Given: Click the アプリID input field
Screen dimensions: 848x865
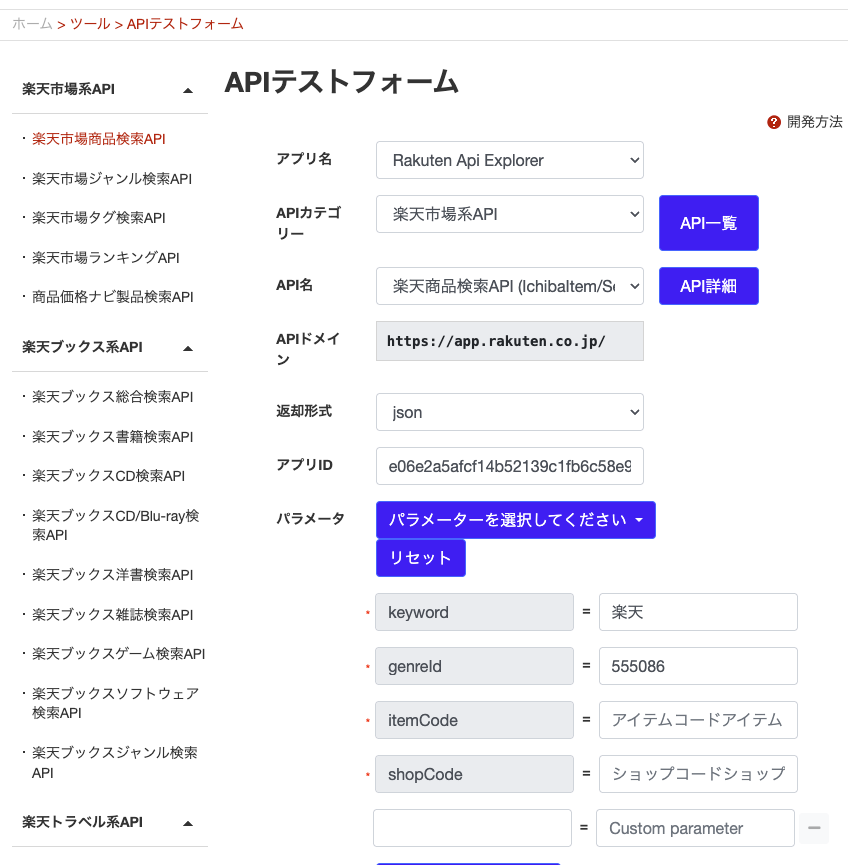Looking at the screenshot, I should [510, 466].
